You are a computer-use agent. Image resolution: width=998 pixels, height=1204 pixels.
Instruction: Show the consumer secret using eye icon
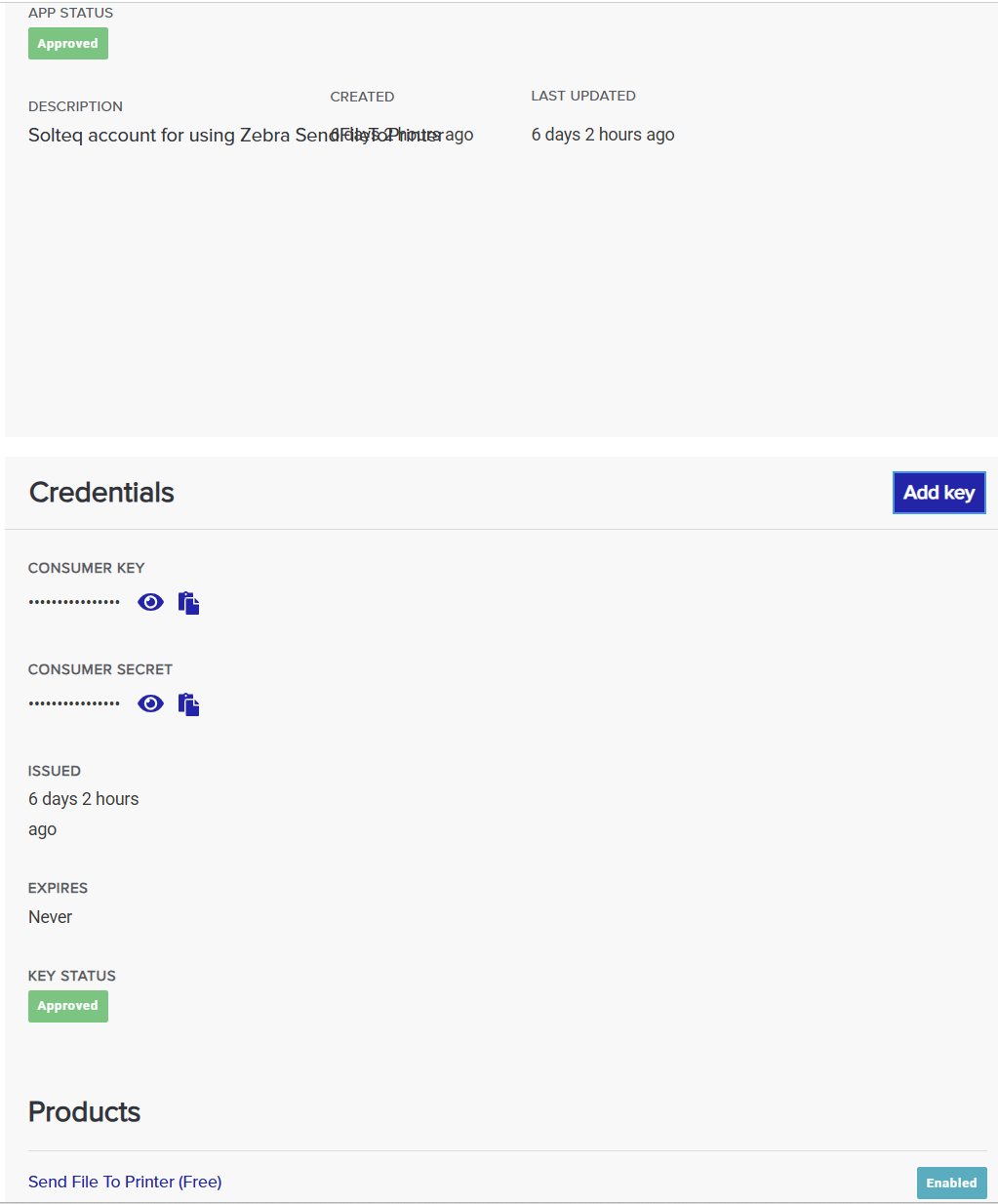150,703
